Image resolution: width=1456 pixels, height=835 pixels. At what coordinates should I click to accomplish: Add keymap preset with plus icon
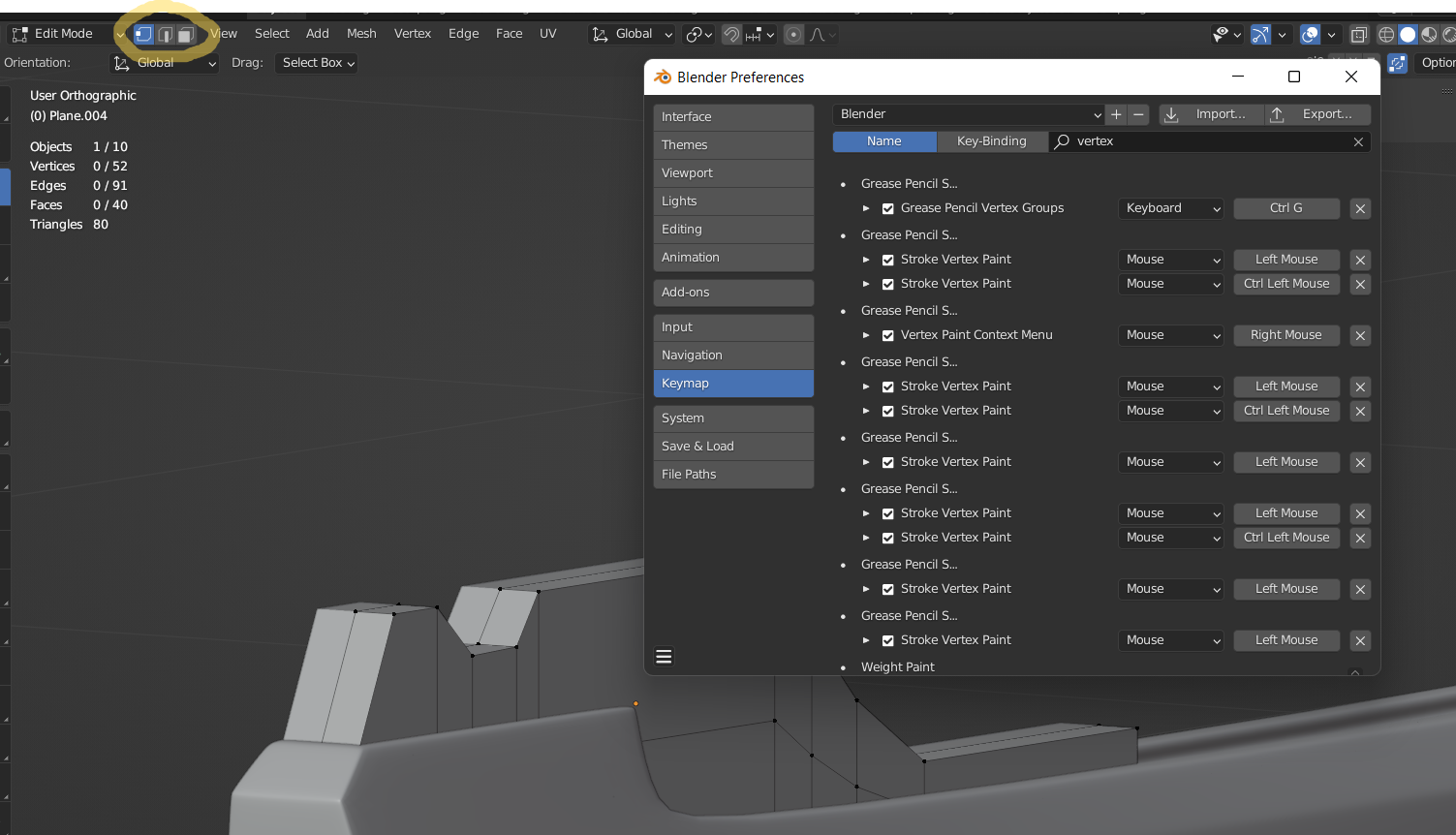(x=1116, y=114)
